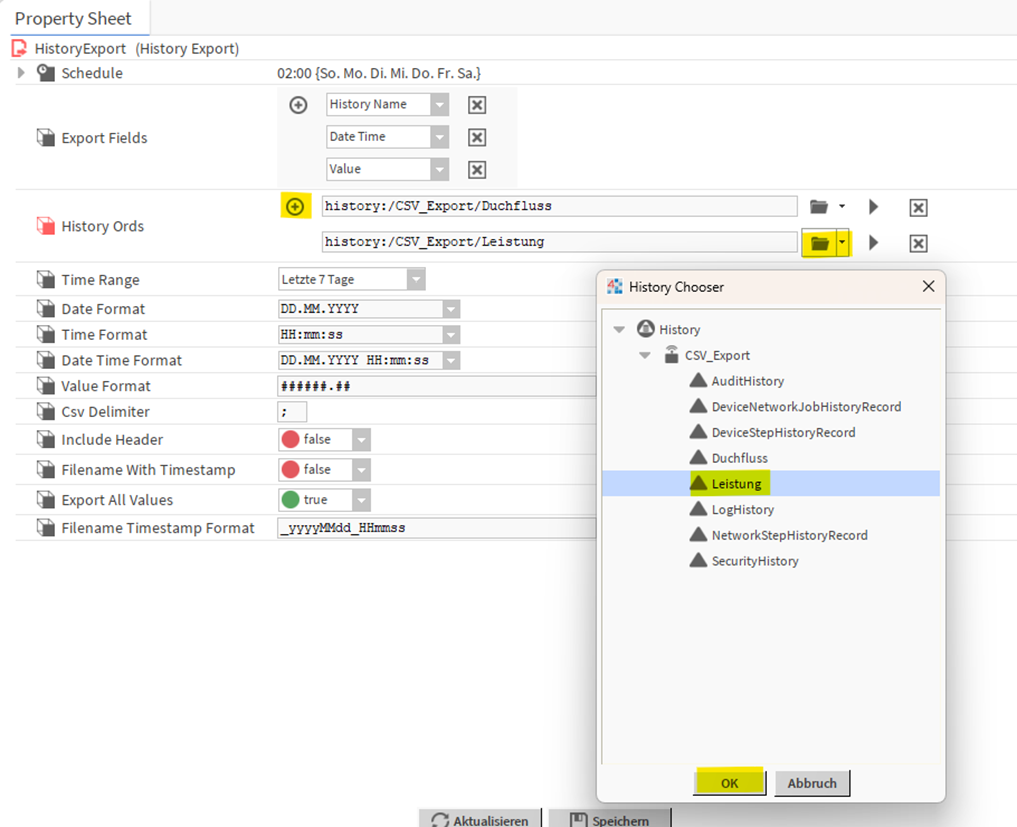Image resolution: width=1017 pixels, height=827 pixels.
Task: Click the HistoryExport component icon
Action: (20, 49)
